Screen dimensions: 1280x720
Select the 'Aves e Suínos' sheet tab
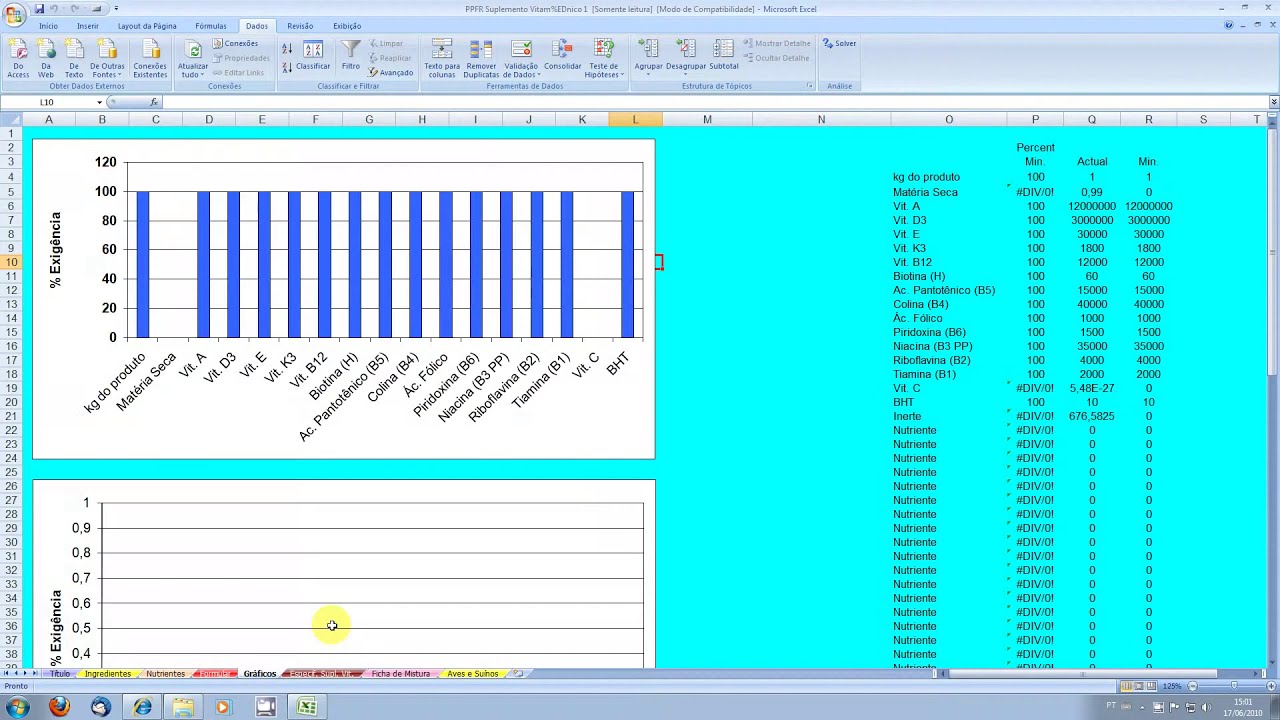(x=472, y=674)
